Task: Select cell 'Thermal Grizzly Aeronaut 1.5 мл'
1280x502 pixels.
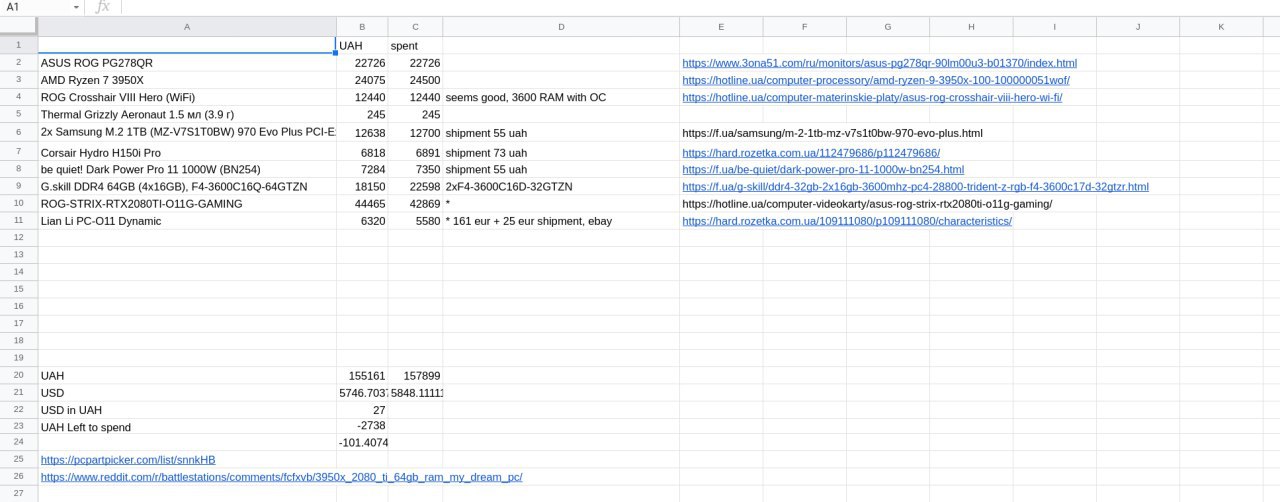Action: tap(187, 114)
